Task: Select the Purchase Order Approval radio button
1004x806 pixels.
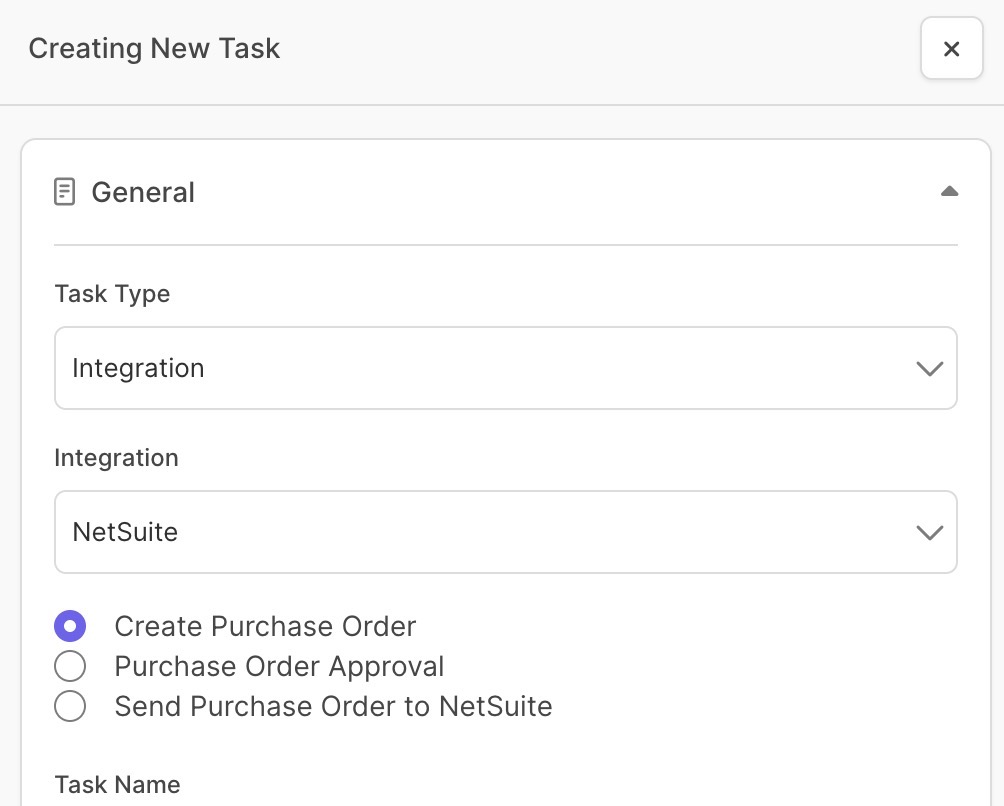Action: pos(70,666)
